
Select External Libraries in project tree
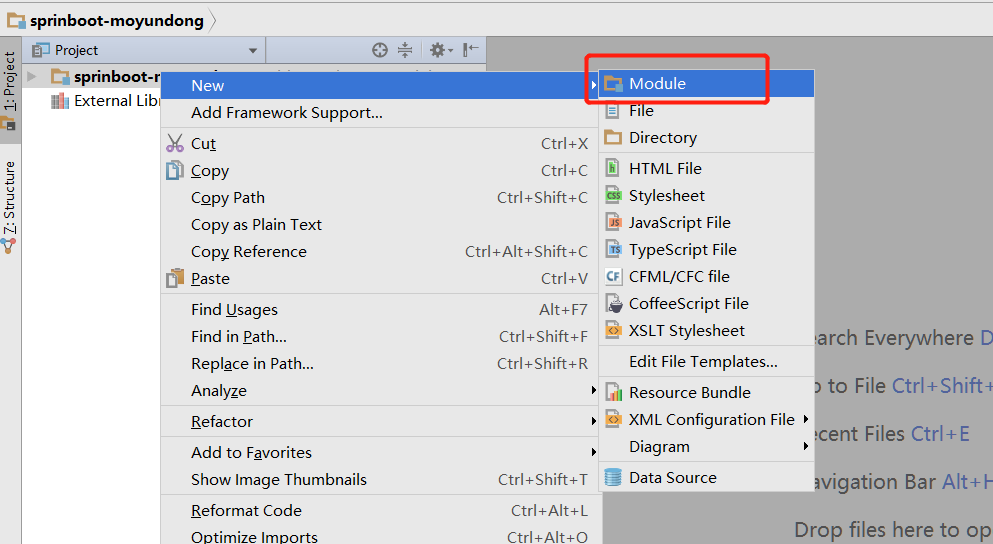click(115, 101)
